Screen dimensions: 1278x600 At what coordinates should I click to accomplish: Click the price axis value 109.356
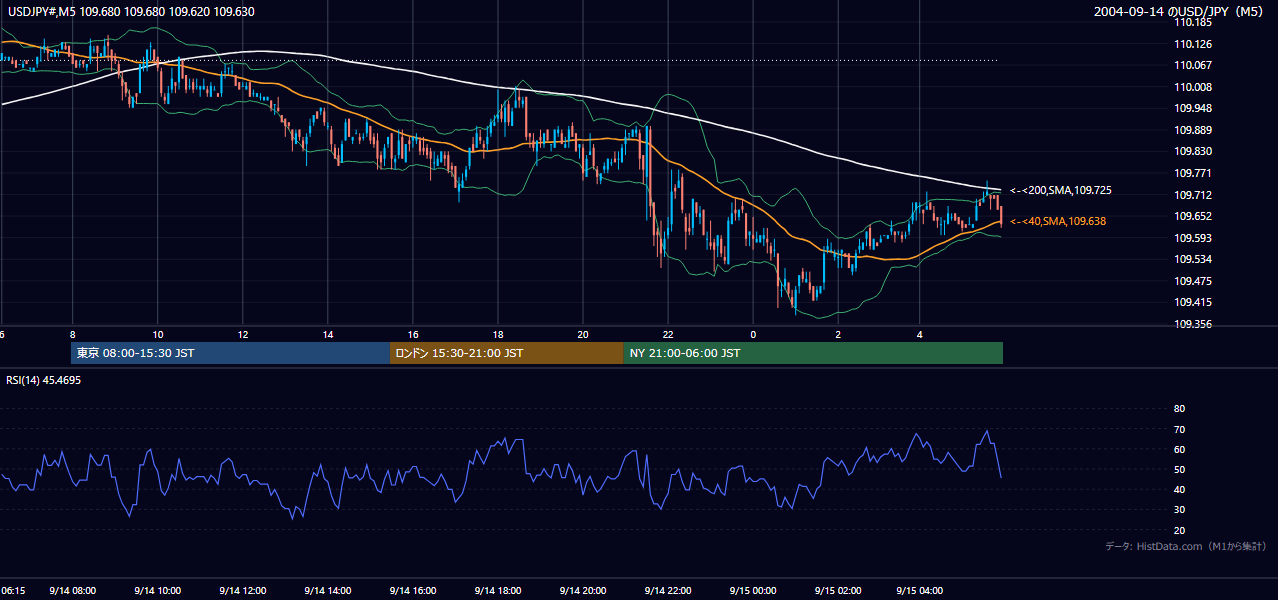pos(1193,324)
